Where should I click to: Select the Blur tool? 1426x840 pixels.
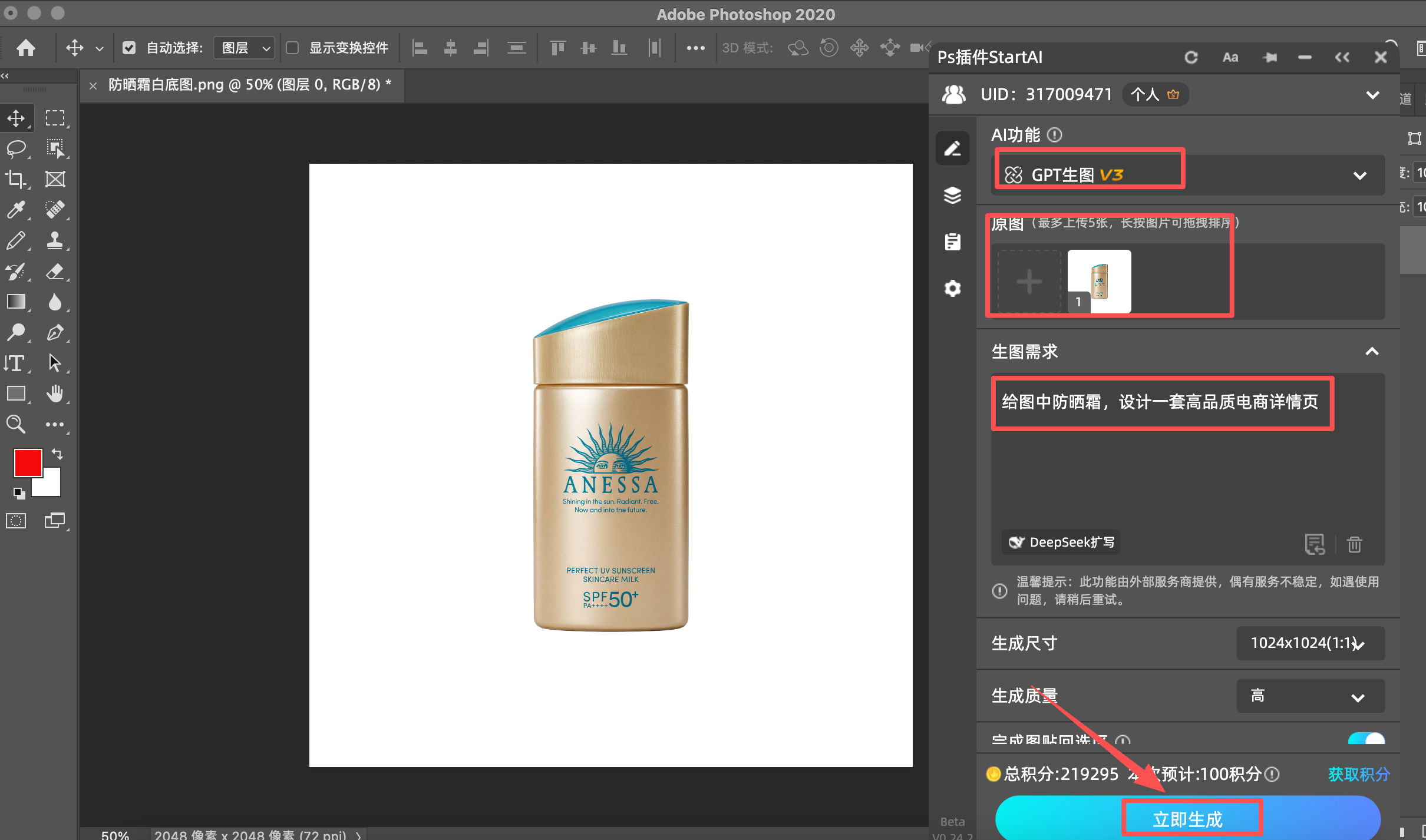click(x=55, y=302)
